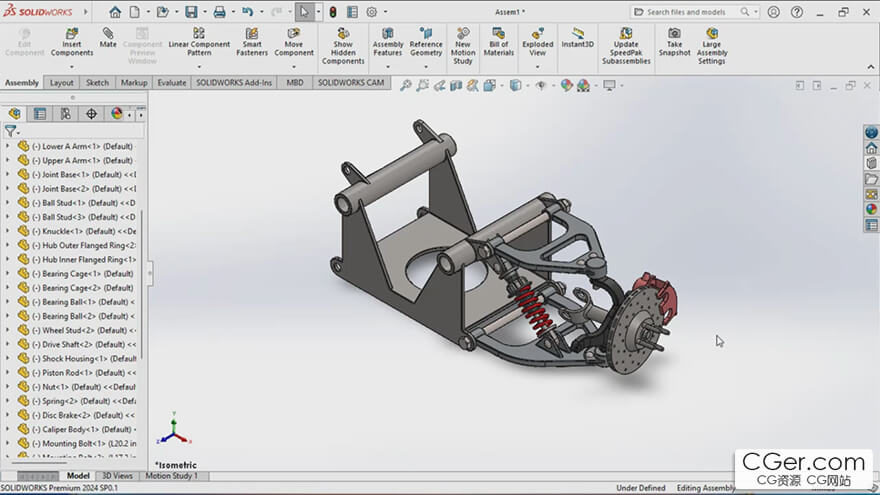Click Update SpeedPak Subassemblies
This screenshot has width=880, height=495.
click(626, 46)
